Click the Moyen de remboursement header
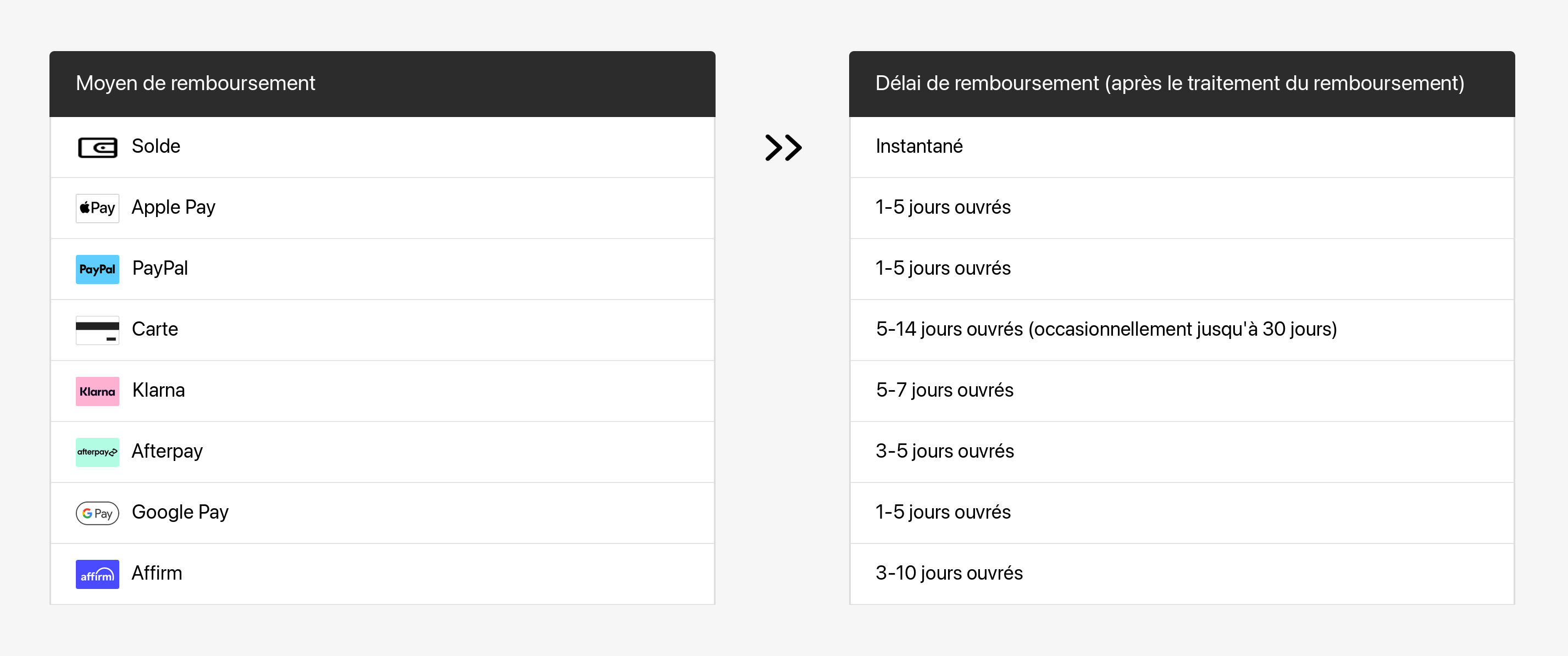1568x656 pixels. pos(196,84)
